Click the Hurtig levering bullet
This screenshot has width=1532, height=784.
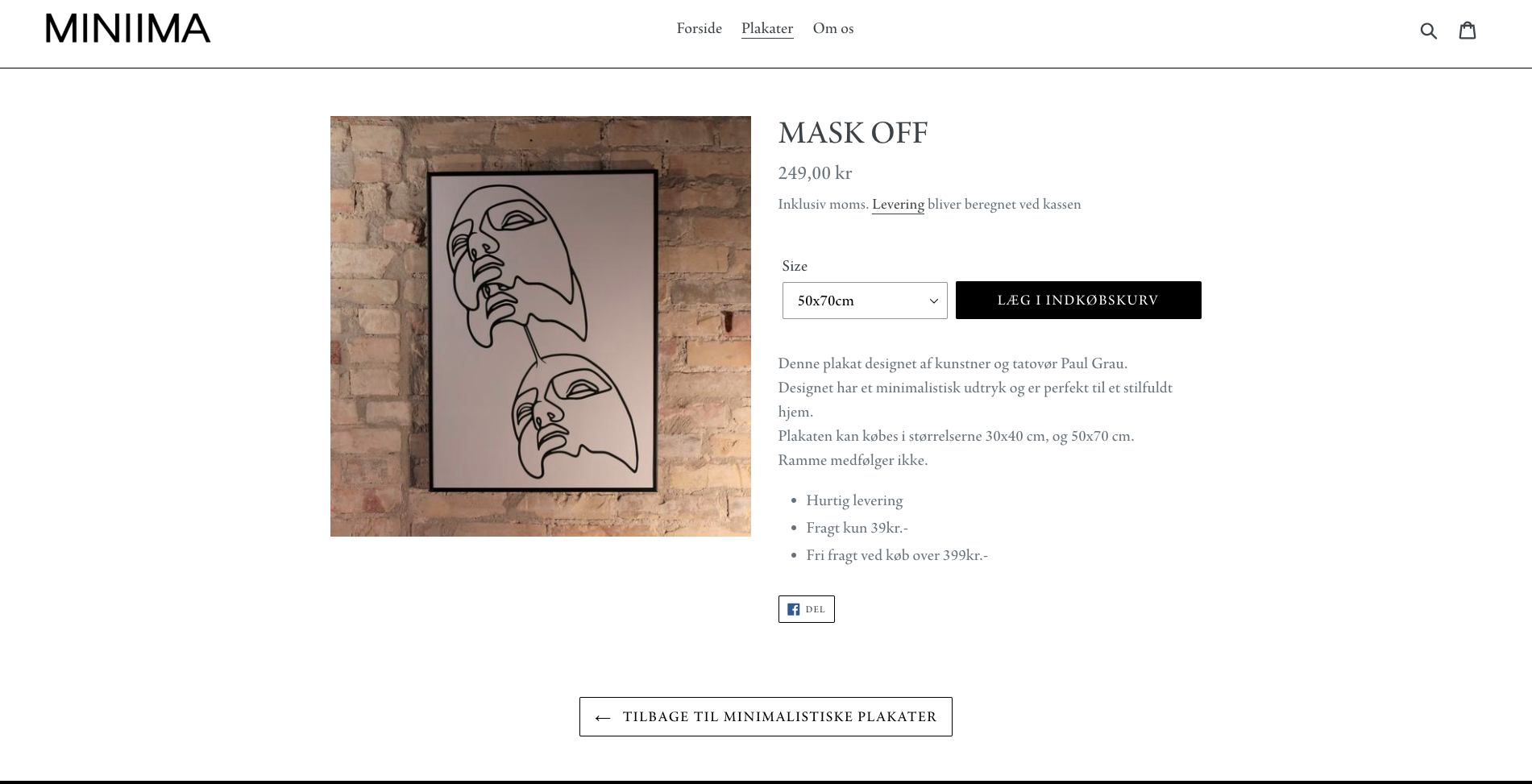pos(854,500)
